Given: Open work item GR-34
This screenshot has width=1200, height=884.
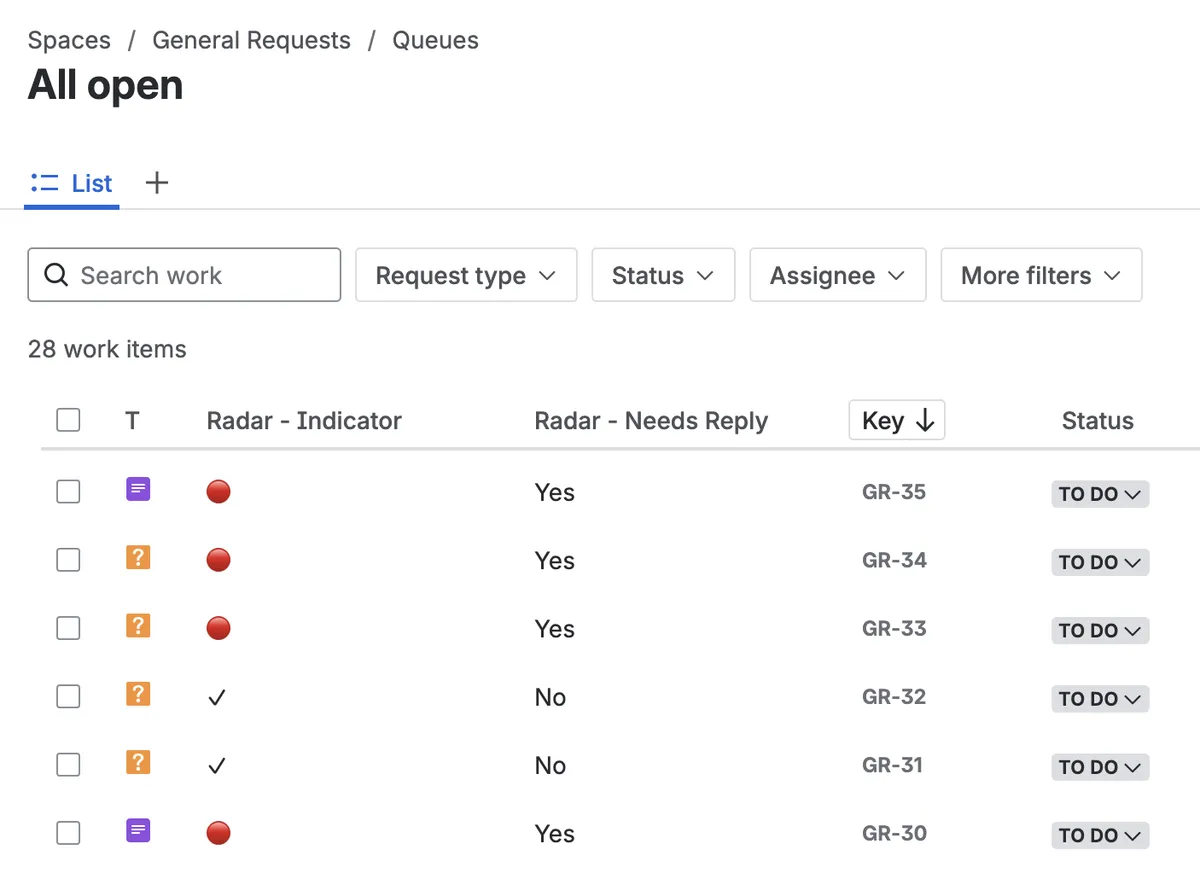Looking at the screenshot, I should [x=894, y=560].
